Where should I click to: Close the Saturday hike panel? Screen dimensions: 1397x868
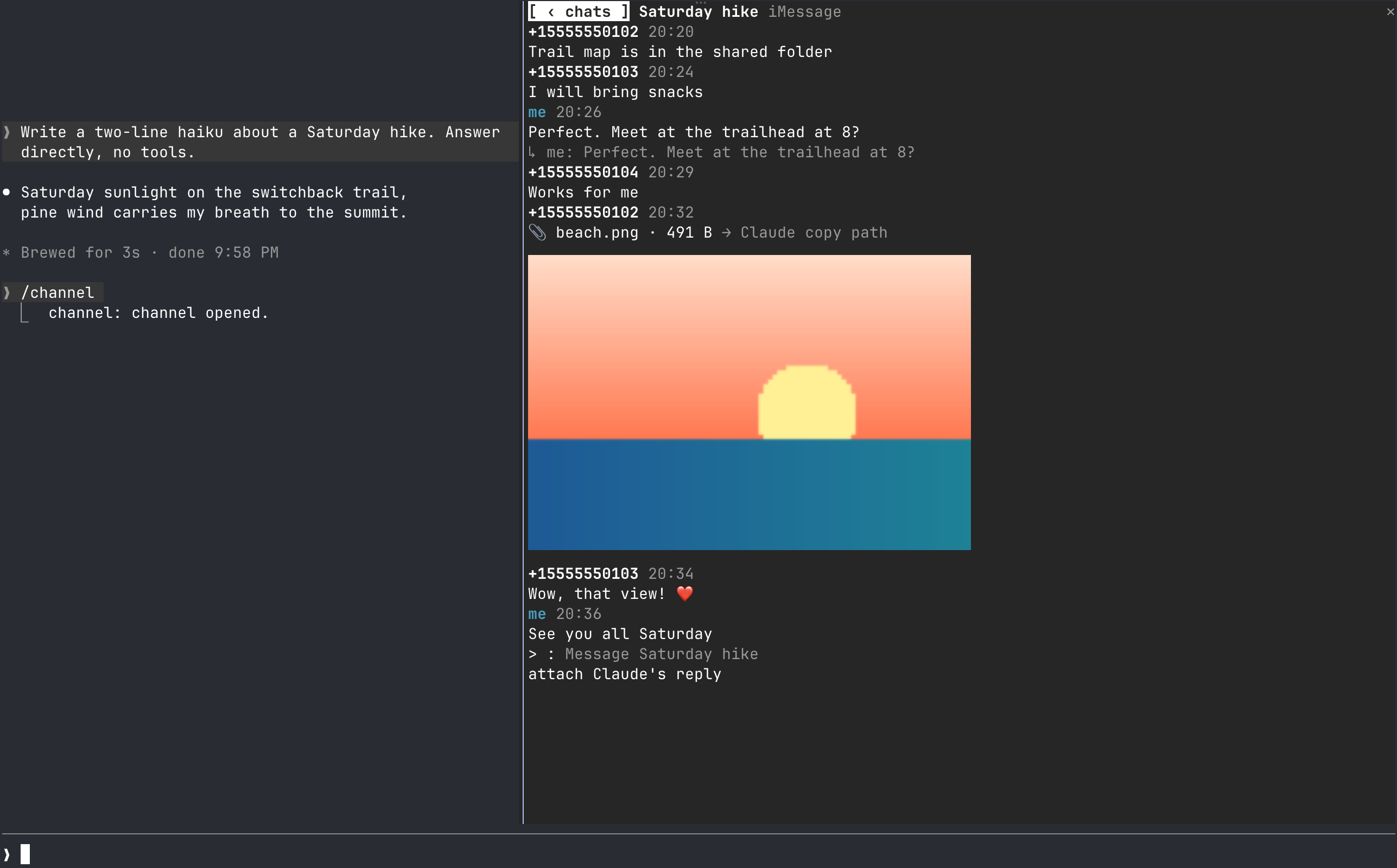[x=1389, y=11]
